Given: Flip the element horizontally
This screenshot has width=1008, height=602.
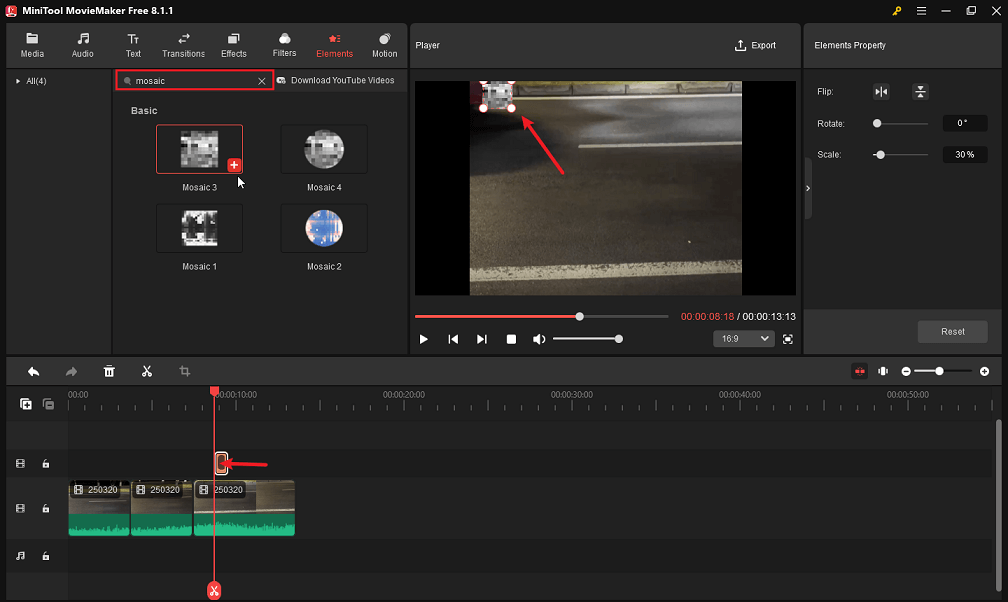Looking at the screenshot, I should [881, 92].
